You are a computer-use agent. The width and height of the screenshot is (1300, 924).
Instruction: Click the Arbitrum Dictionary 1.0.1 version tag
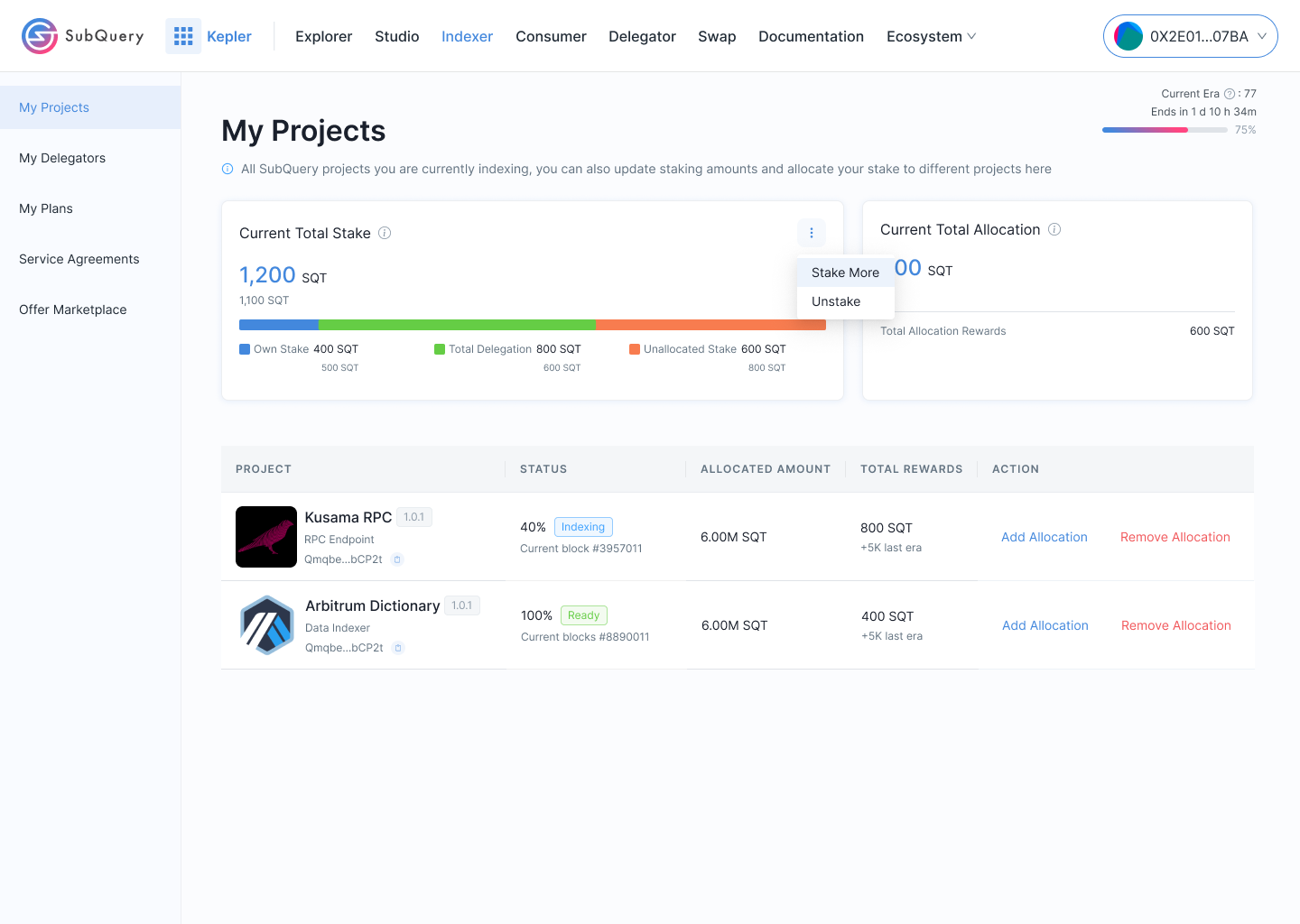click(x=462, y=605)
